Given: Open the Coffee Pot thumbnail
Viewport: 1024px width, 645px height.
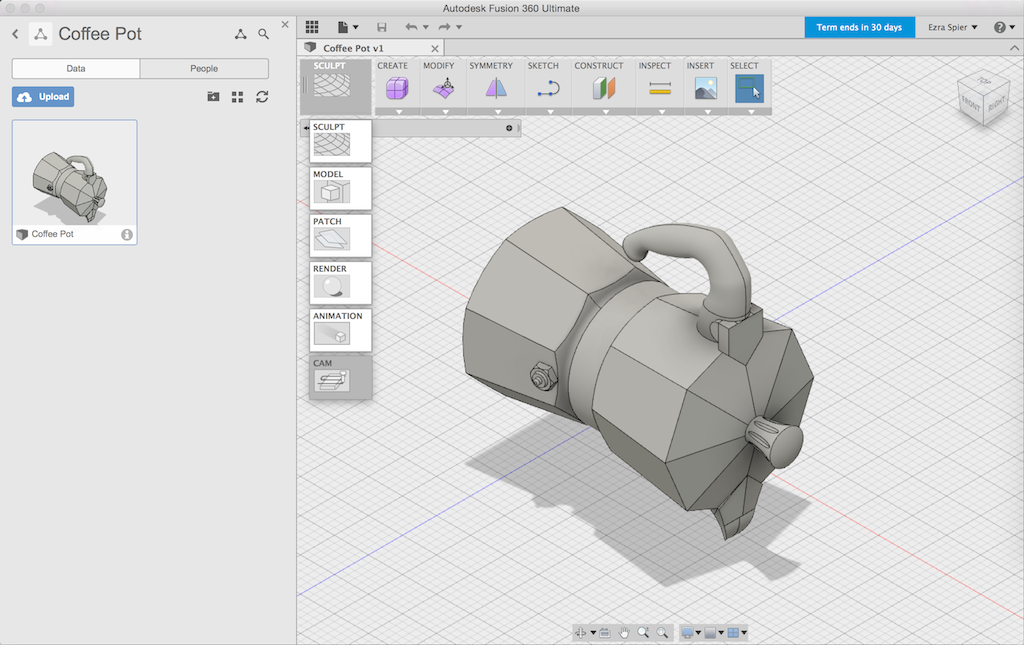Looking at the screenshot, I should click(x=74, y=174).
